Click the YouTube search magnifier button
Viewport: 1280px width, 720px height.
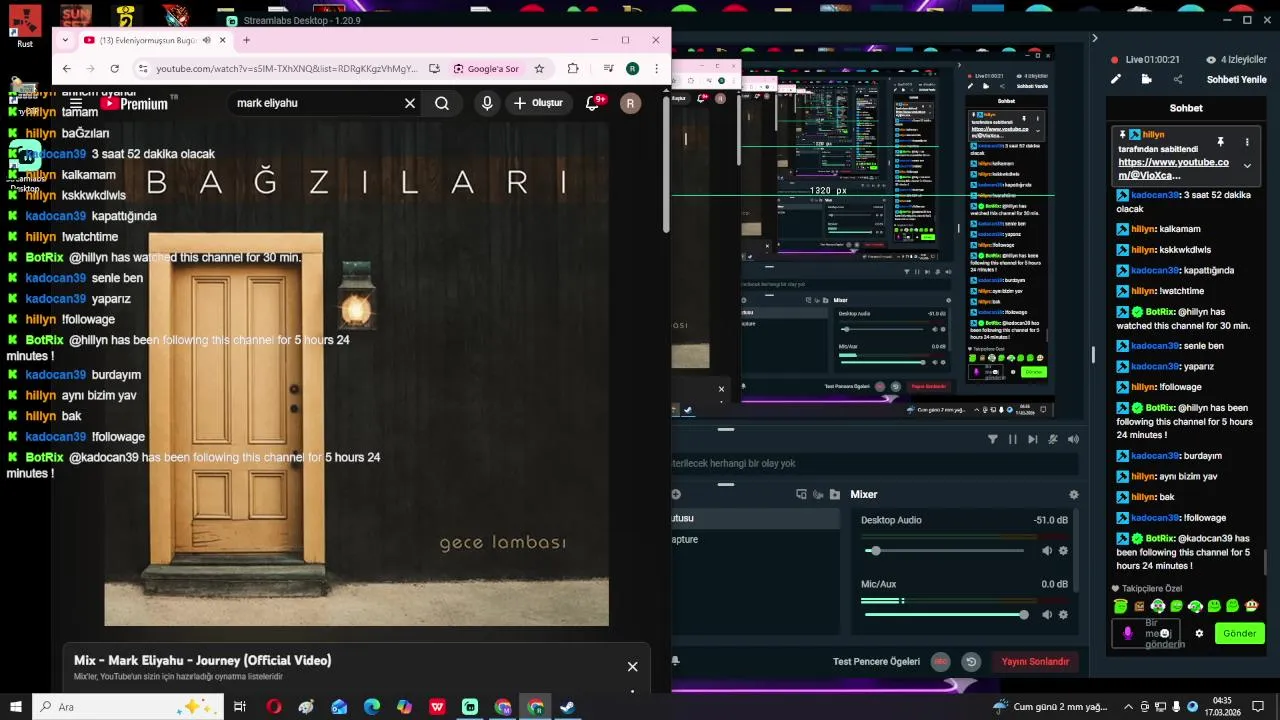pos(442,103)
